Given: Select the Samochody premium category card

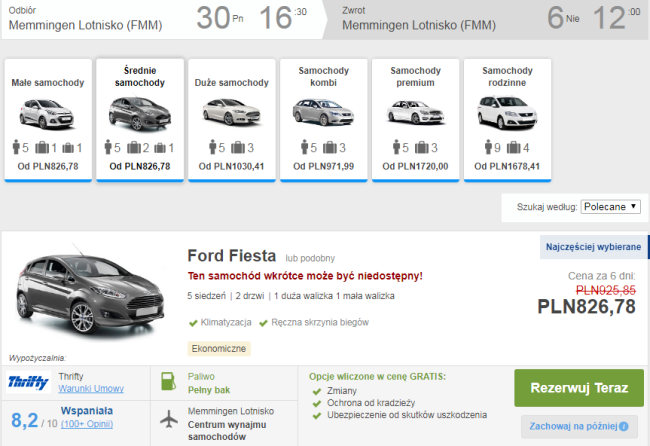Looking at the screenshot, I should [x=415, y=120].
